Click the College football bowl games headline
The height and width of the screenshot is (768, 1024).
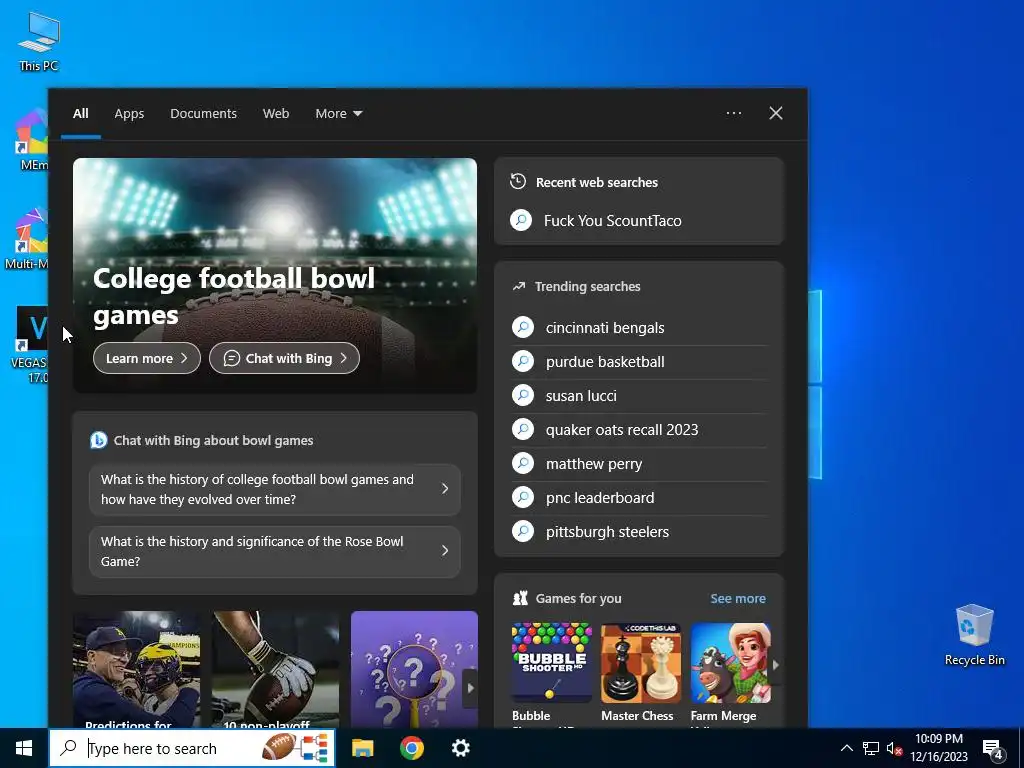(x=234, y=296)
